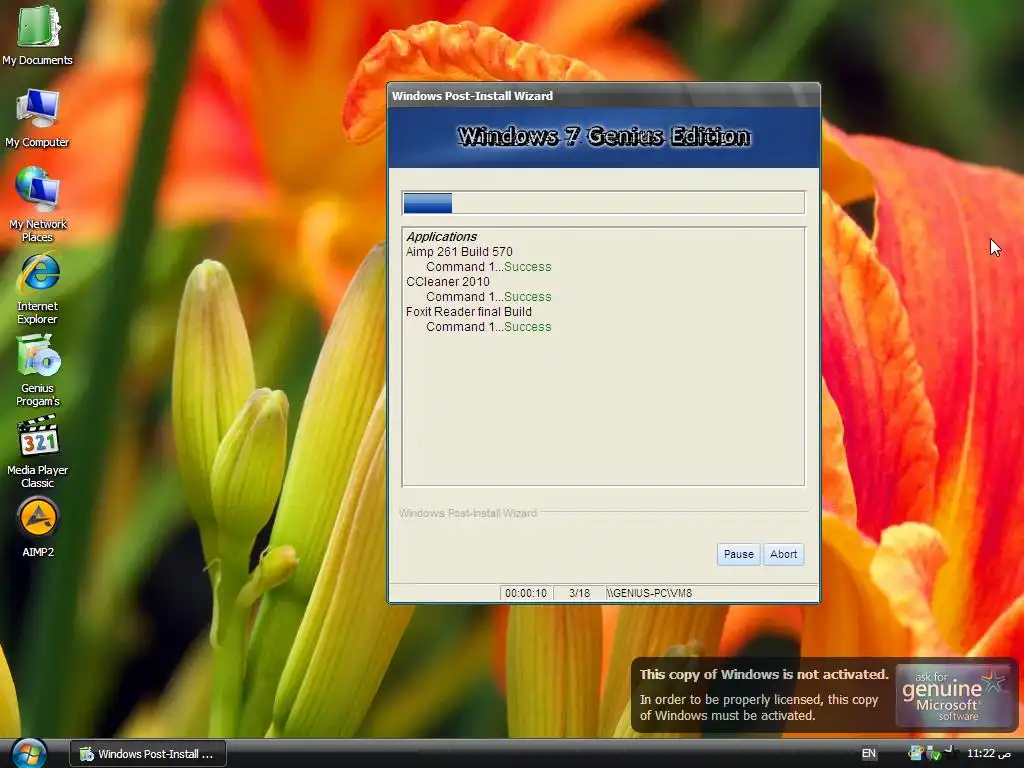
Task: Click Command 1 Success under CCleaner
Action: (488, 296)
